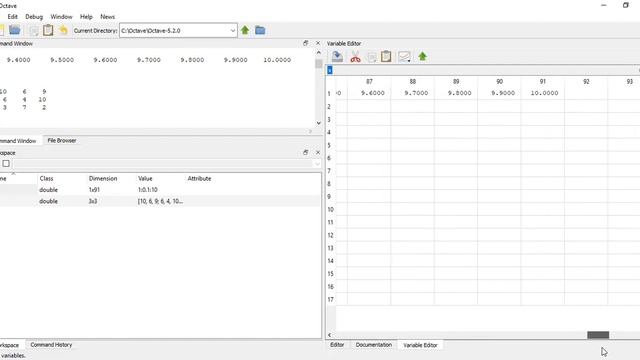This screenshot has height=360, width=640.
Task: Go up one directory with green arrow
Action: pyautogui.click(x=245, y=30)
